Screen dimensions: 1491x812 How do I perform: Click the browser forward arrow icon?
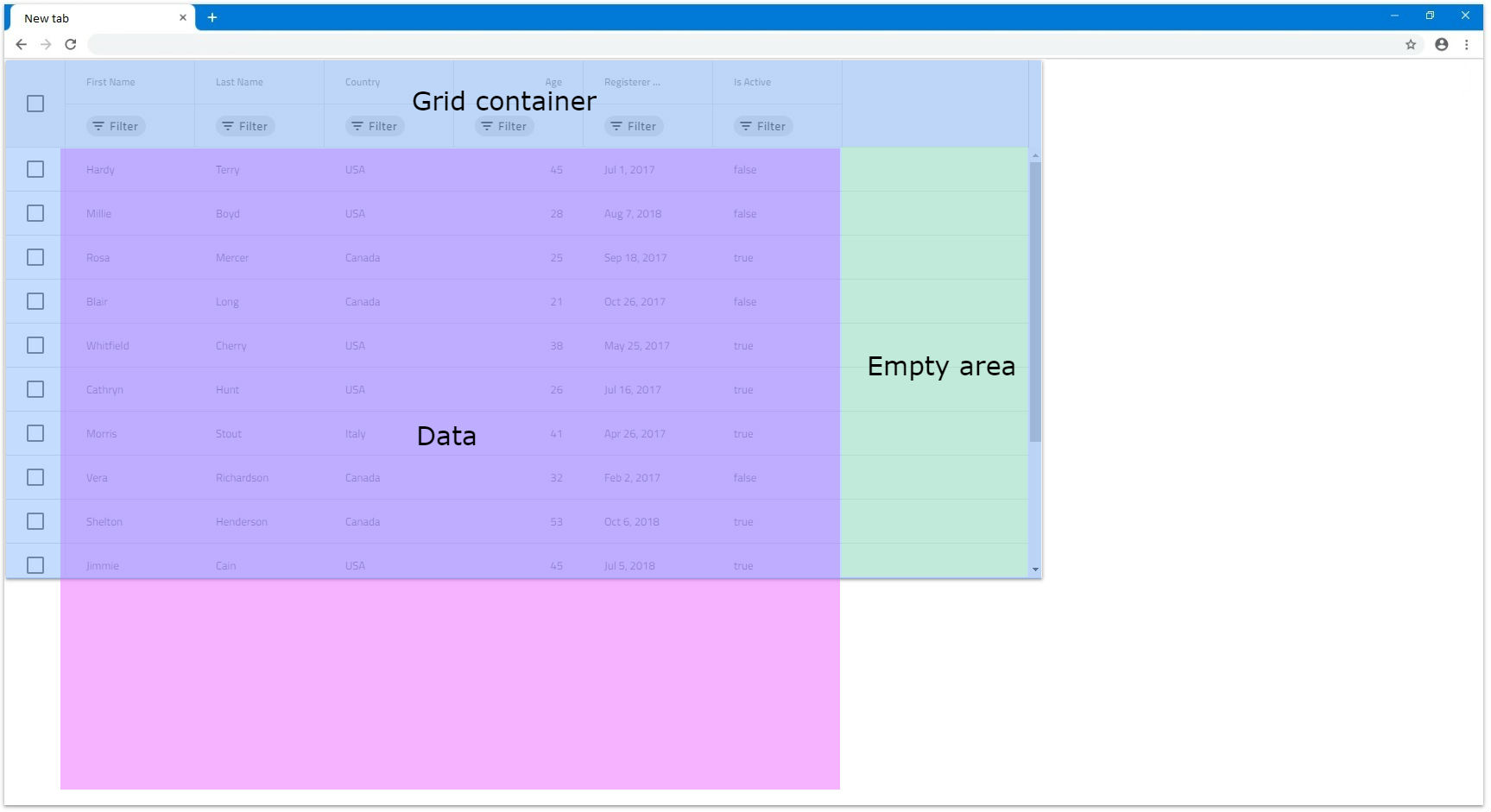point(46,45)
